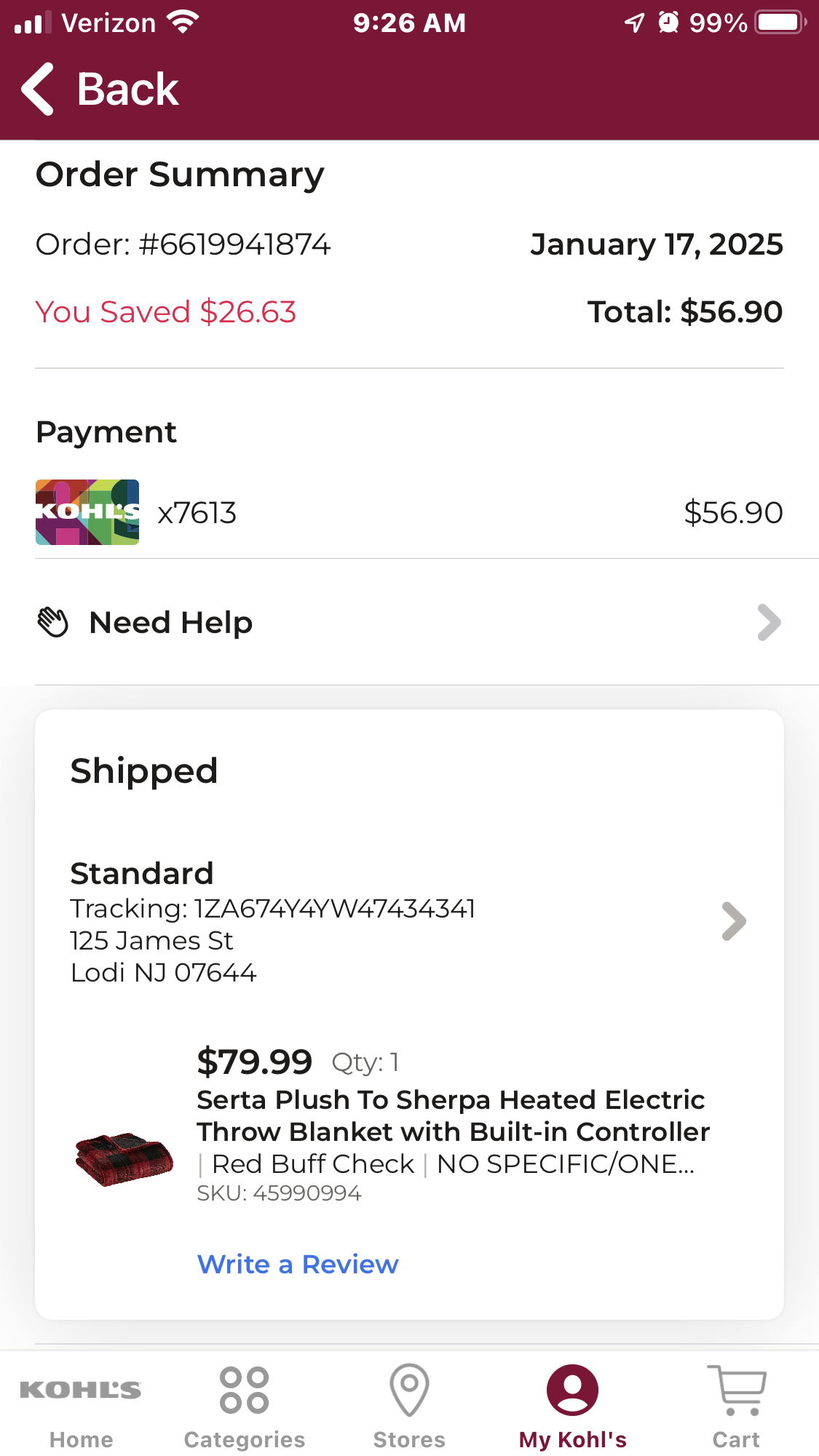The height and width of the screenshot is (1456, 819).
Task: Open the Categories grid icon
Action: (x=245, y=1390)
